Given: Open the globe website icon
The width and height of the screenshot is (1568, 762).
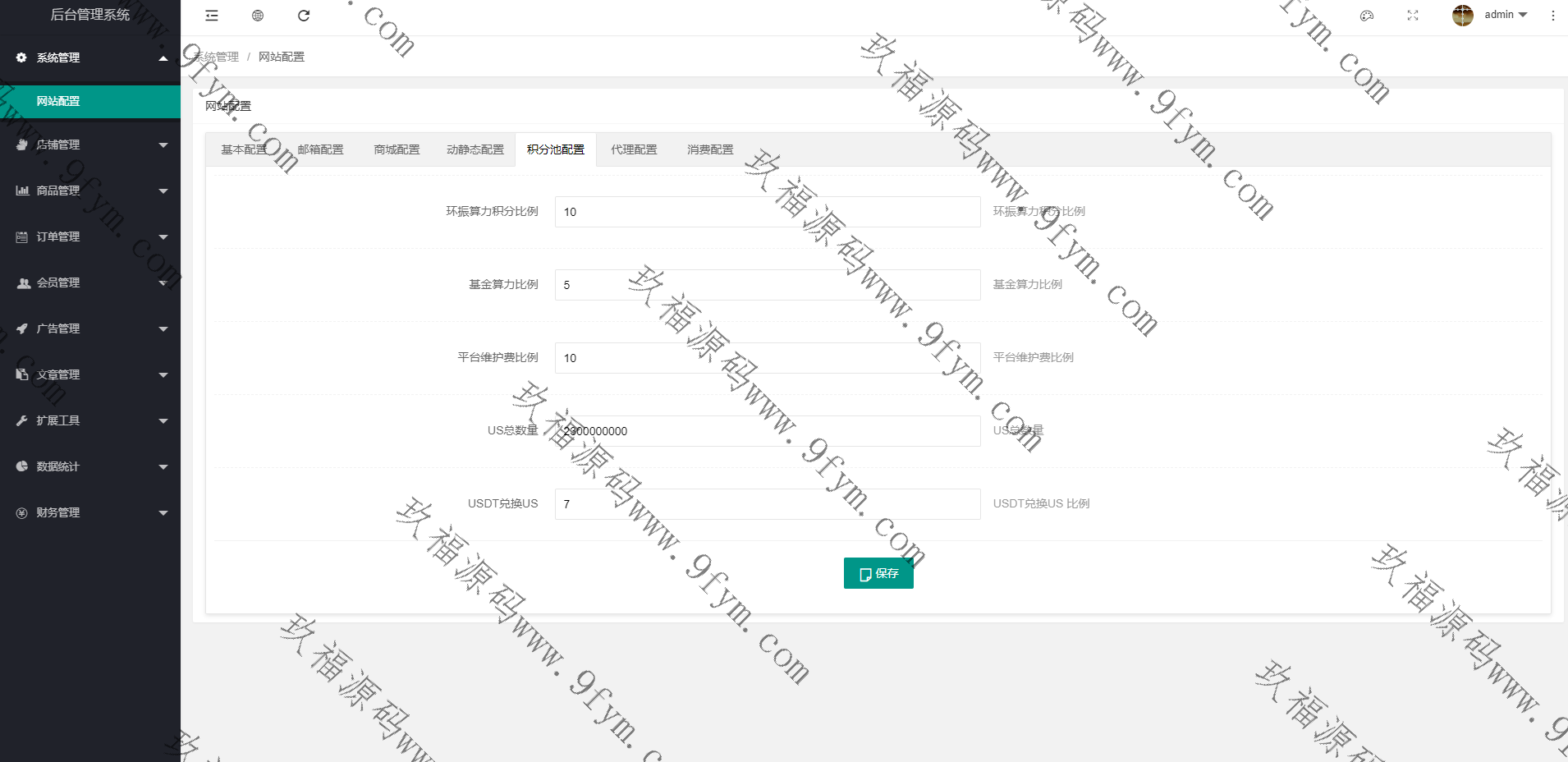Looking at the screenshot, I should [258, 16].
